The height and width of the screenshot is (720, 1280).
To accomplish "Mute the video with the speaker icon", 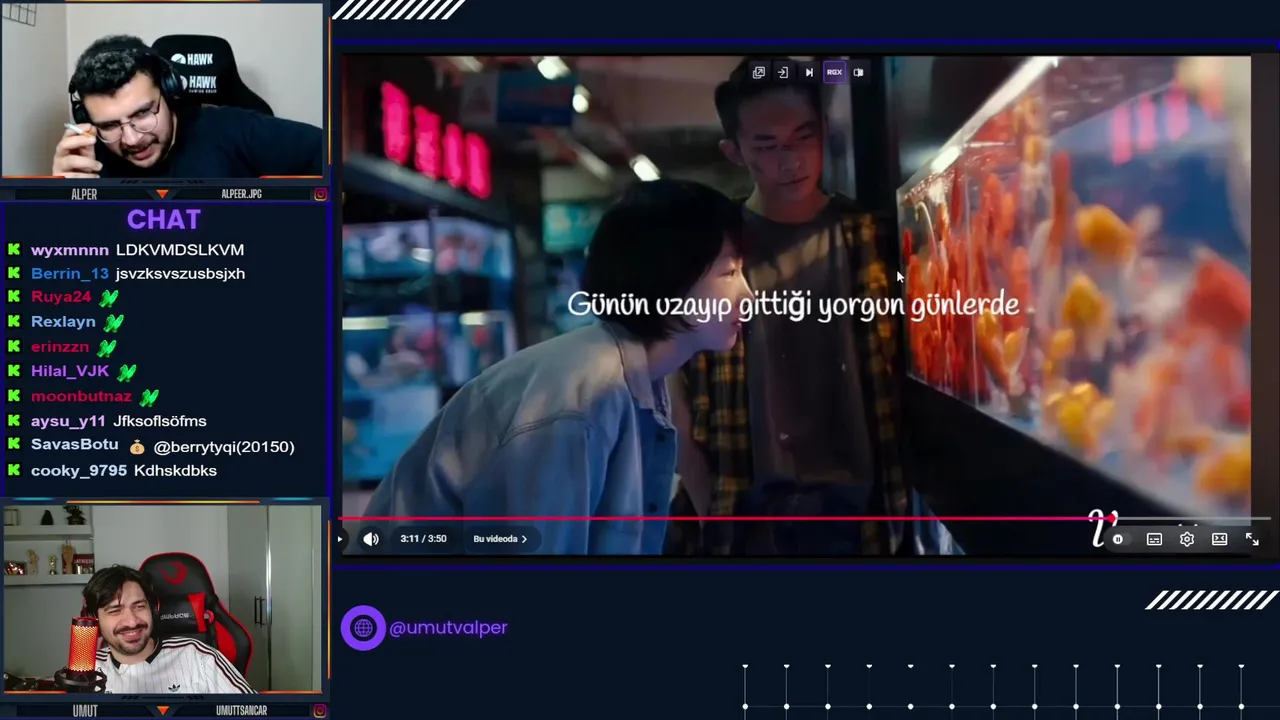I will pyautogui.click(x=371, y=539).
